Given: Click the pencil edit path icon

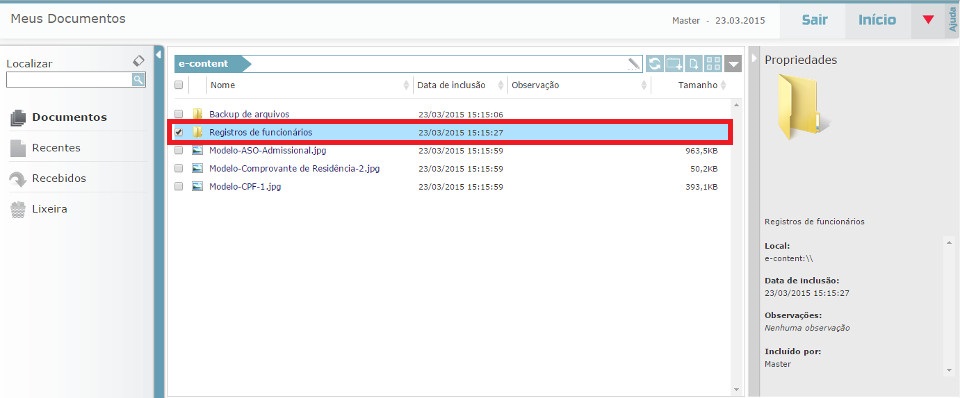Looking at the screenshot, I should point(634,64).
